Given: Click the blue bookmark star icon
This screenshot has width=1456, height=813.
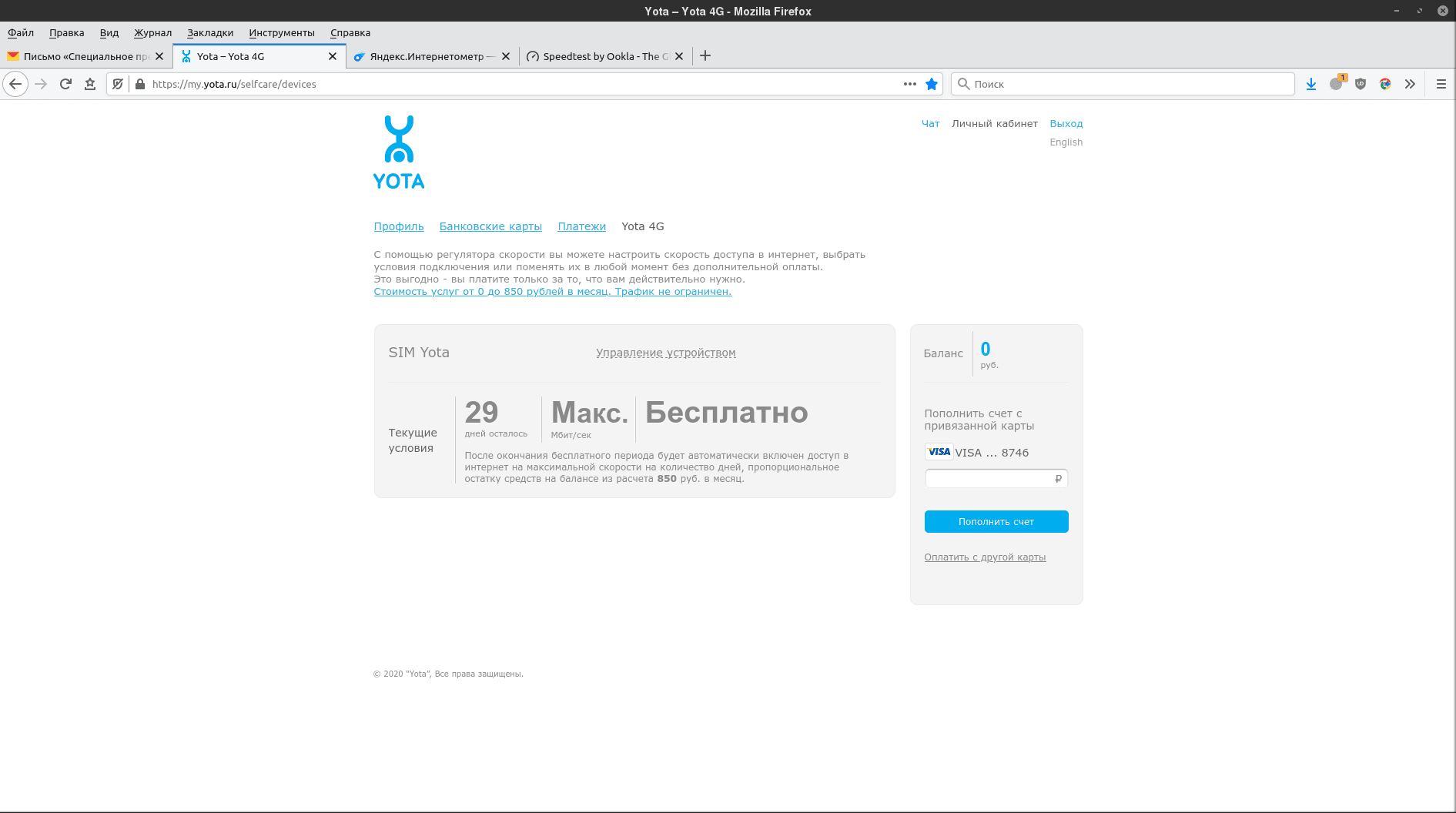Looking at the screenshot, I should 932,84.
